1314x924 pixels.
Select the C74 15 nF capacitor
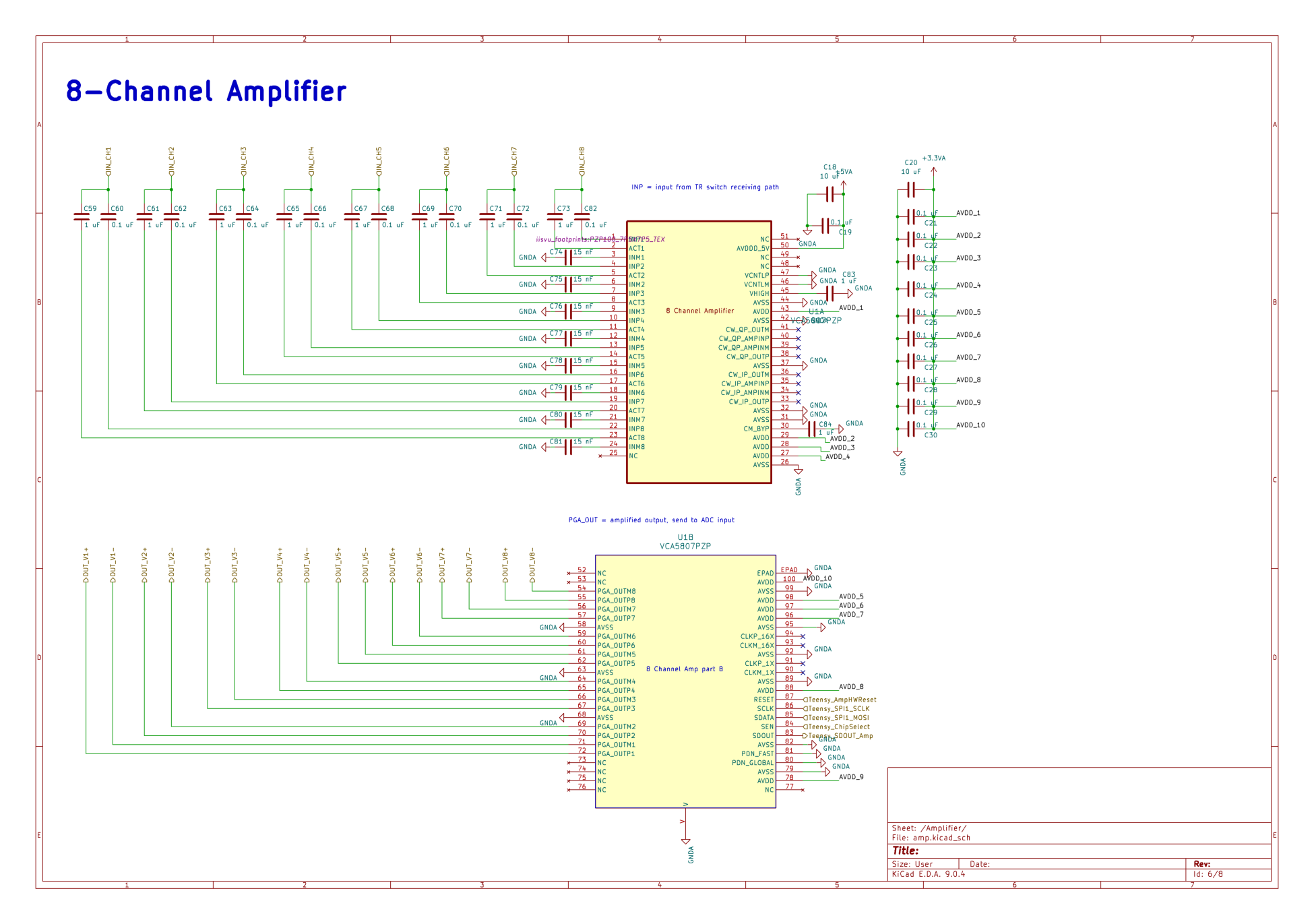pos(568,257)
